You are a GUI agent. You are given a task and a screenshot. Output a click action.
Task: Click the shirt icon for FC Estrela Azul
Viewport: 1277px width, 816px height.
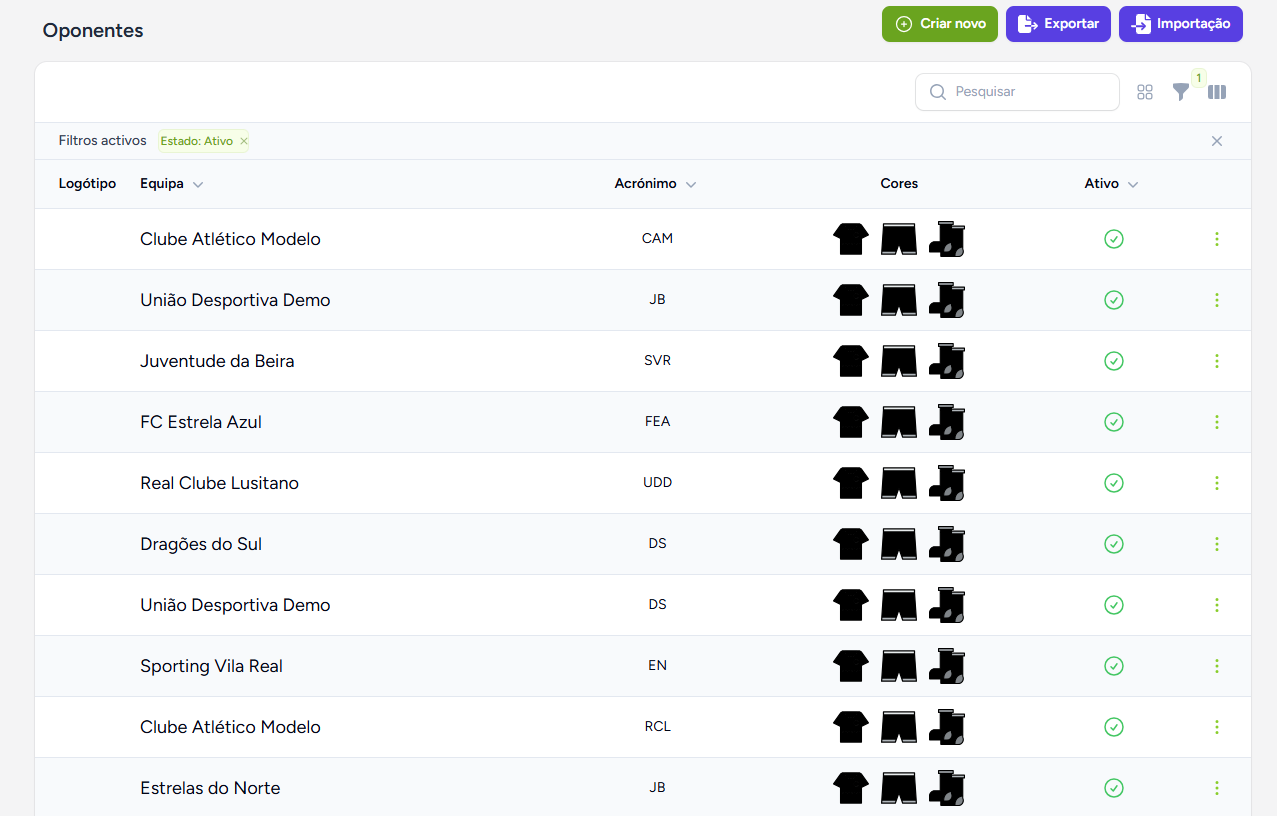coord(851,422)
